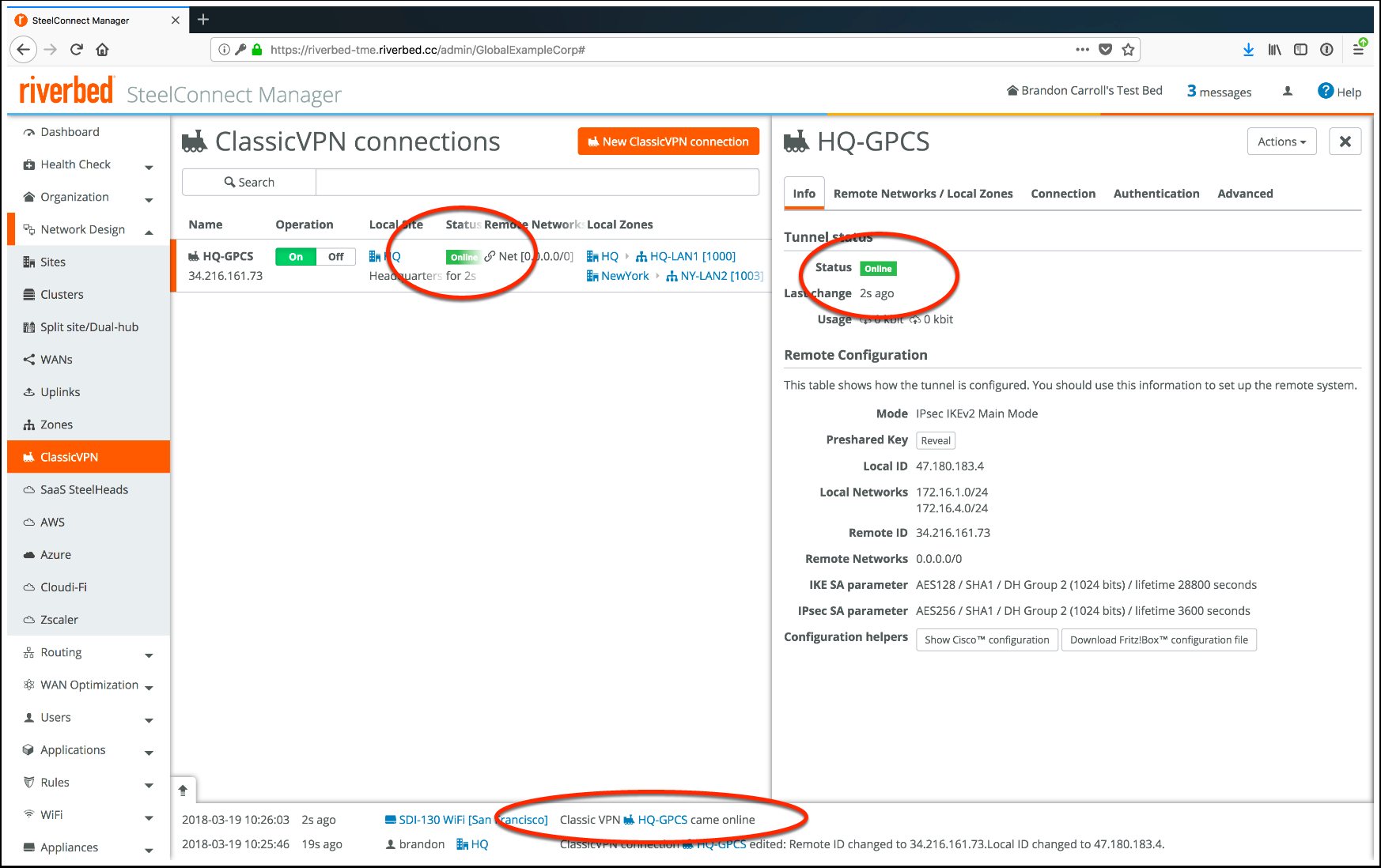Collapse Network Design sidebar section

pyautogui.click(x=149, y=231)
